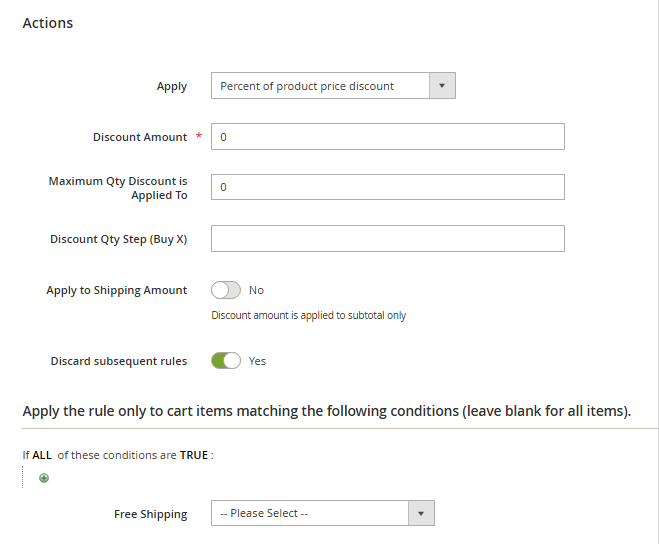Click the 'Apply to Shipping Amount' label
The height and width of the screenshot is (544, 659).
point(117,290)
